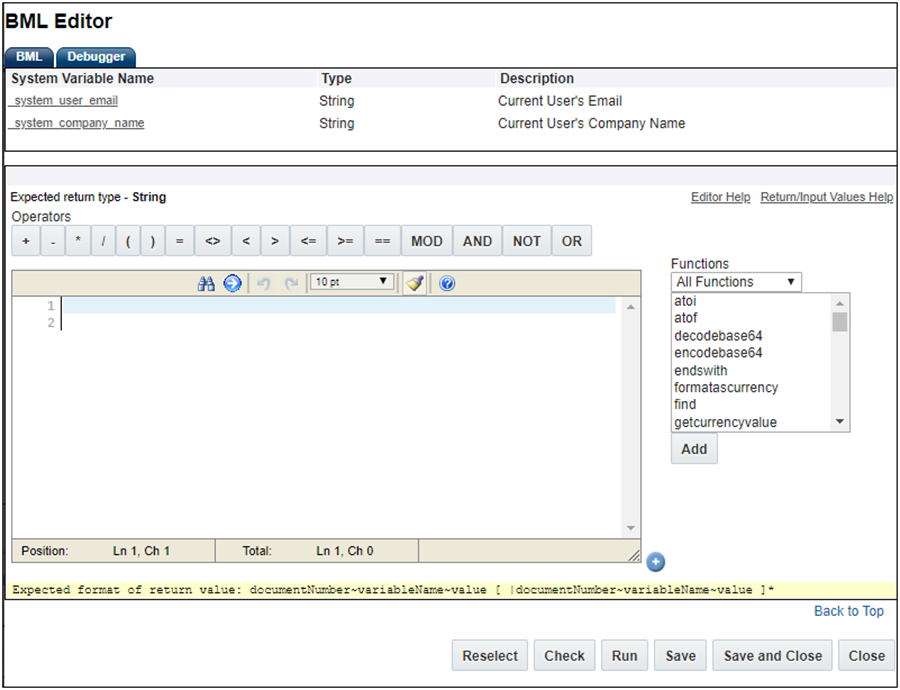Insert the NOT operator
Screen dimensions: 900x690
(x=527, y=241)
